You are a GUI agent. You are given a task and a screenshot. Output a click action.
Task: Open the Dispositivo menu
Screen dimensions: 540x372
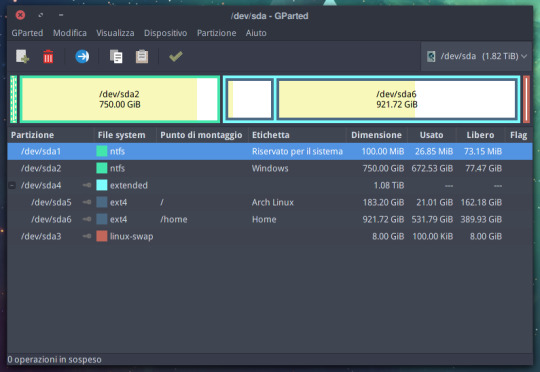pos(165,33)
